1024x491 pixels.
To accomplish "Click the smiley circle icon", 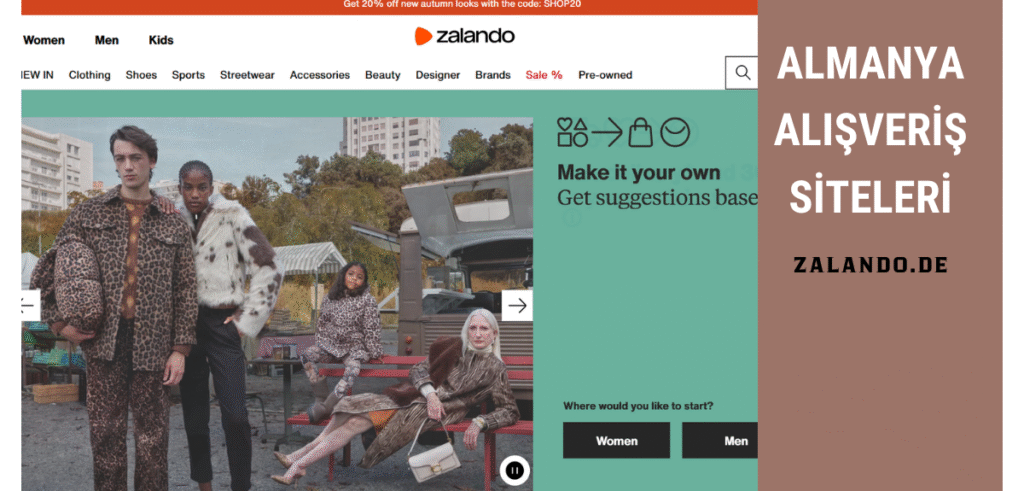I will (675, 133).
